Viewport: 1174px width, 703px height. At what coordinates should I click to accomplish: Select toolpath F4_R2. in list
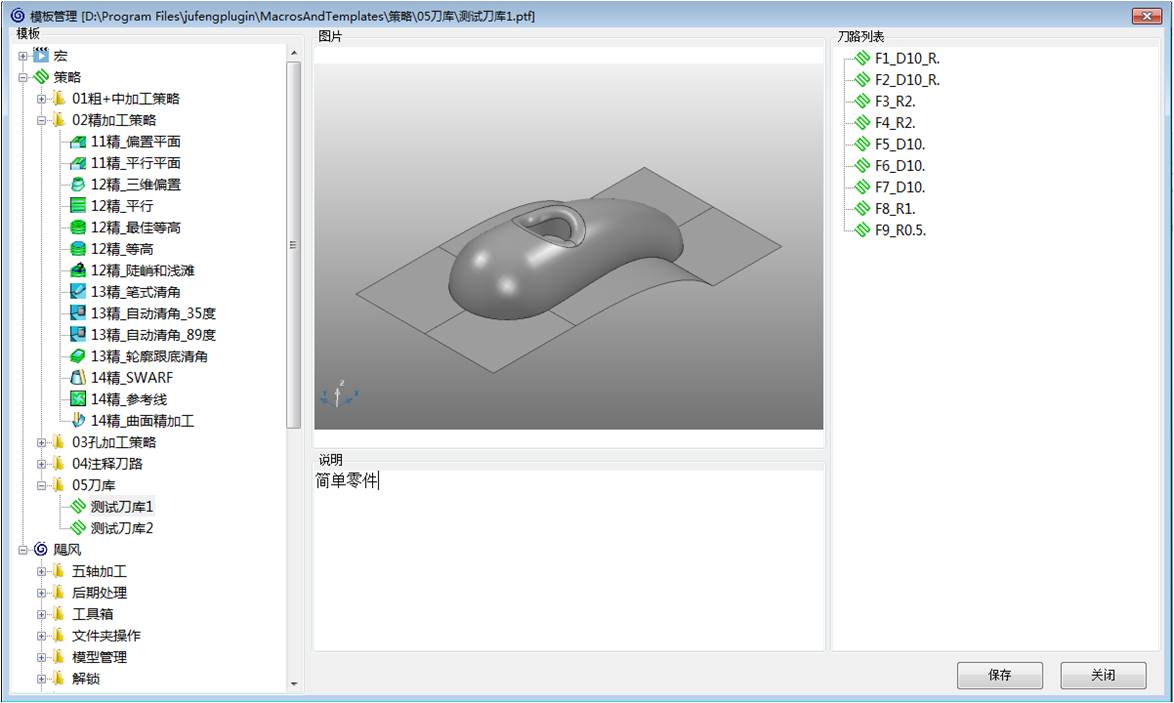click(895, 123)
